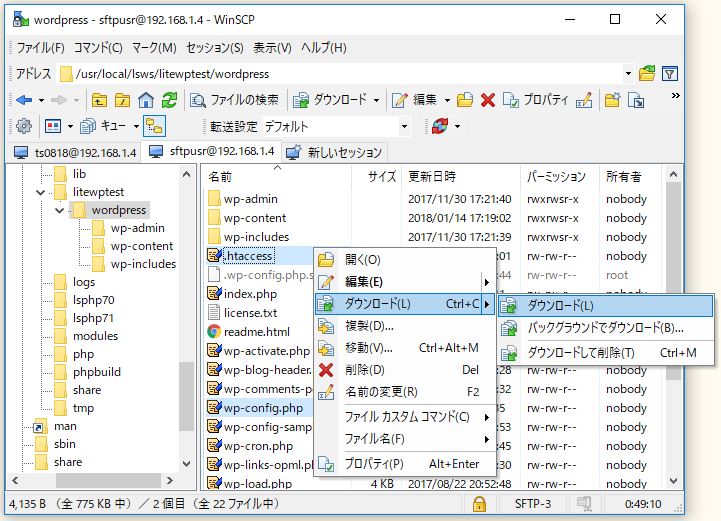Open プロパティ from the toolbar
Screen dimensions: 721x521
pos(535,100)
